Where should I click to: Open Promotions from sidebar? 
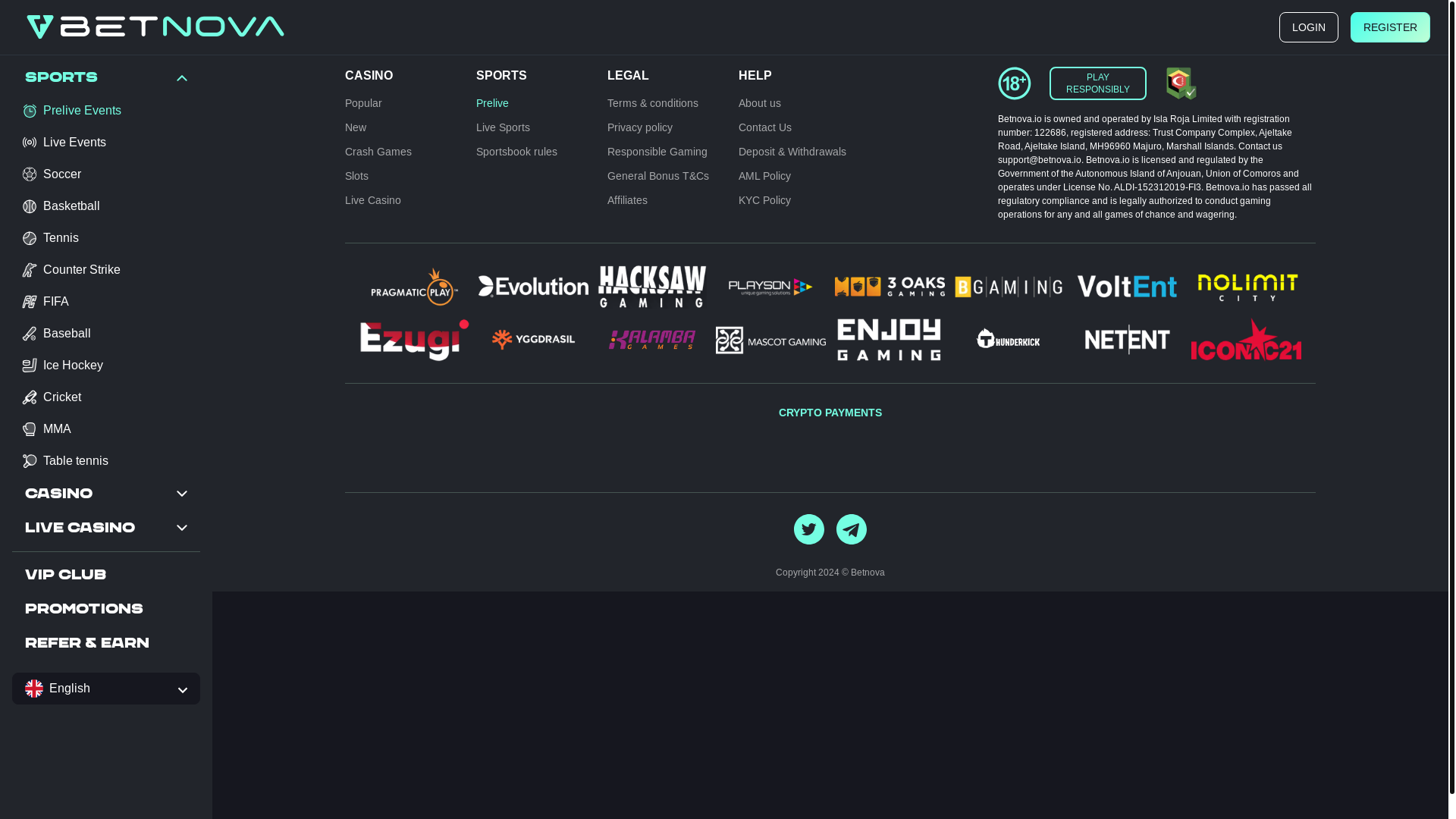(x=84, y=609)
